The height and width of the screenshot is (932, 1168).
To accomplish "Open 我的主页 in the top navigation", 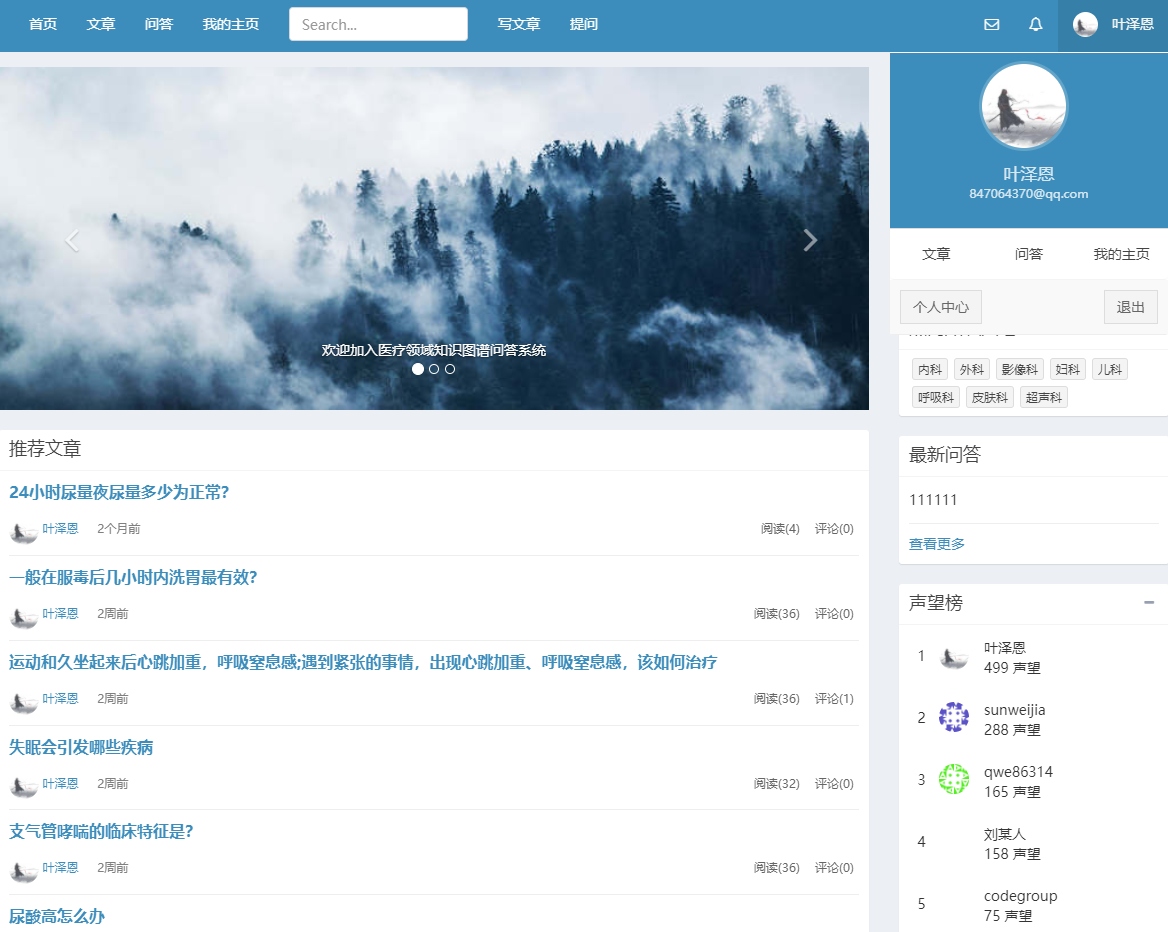I will [231, 25].
